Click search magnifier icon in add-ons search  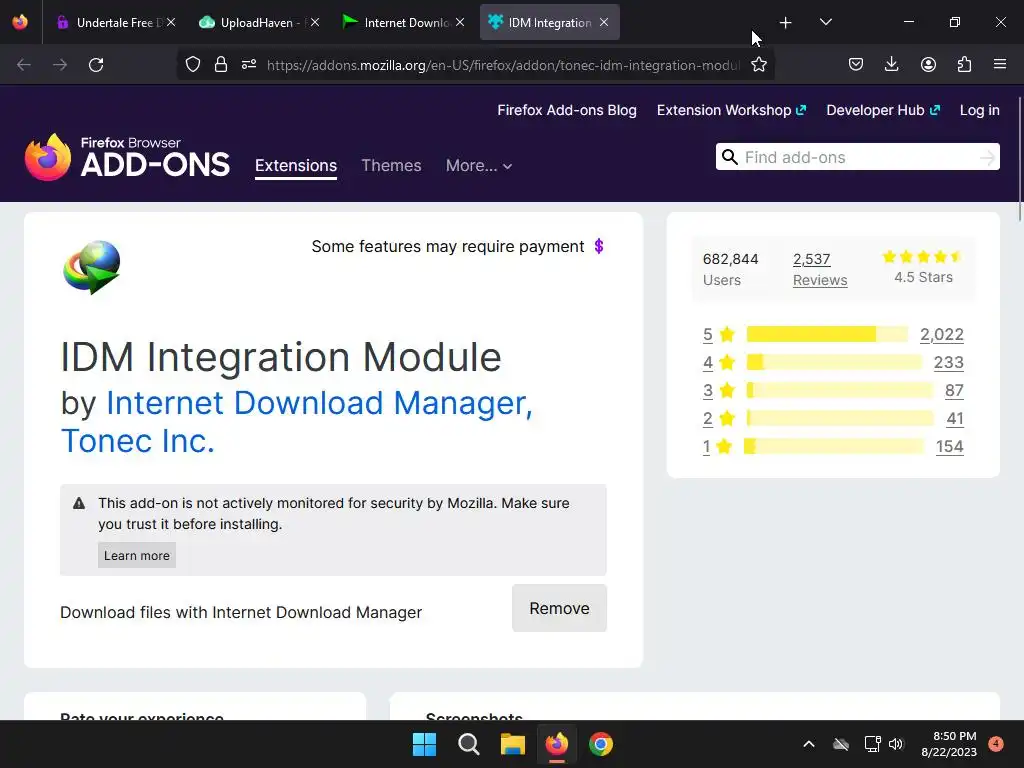[x=729, y=157]
